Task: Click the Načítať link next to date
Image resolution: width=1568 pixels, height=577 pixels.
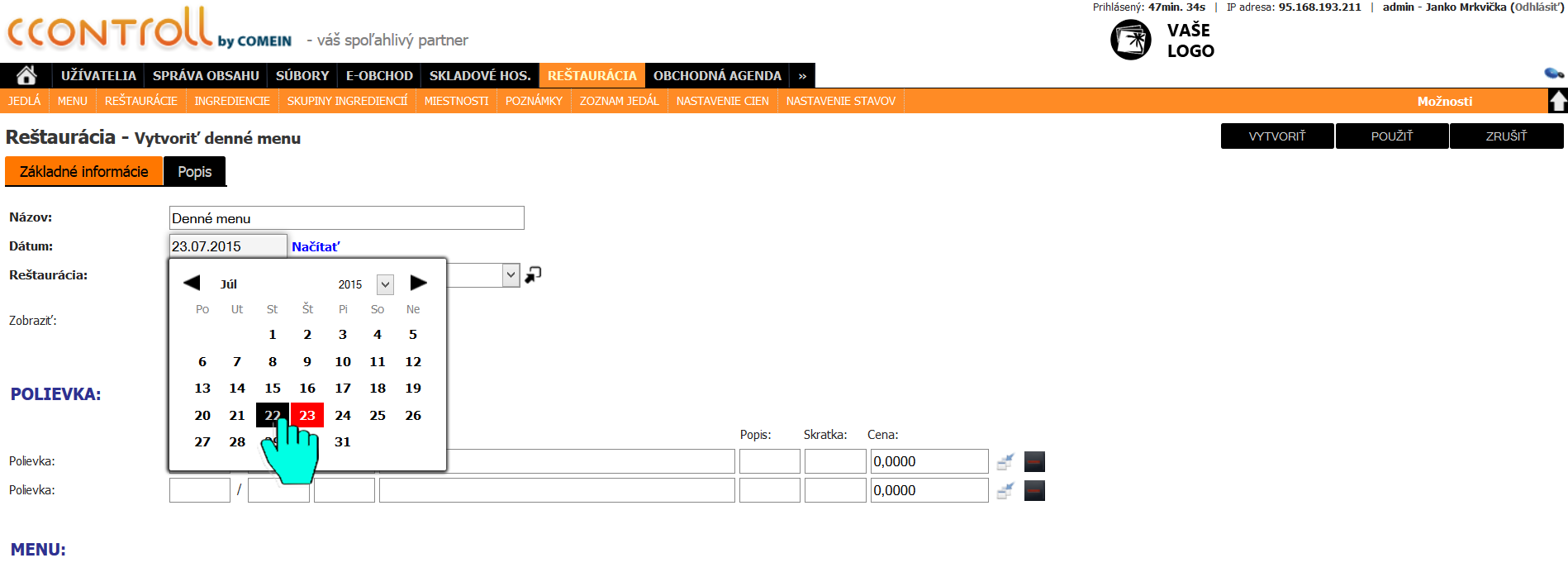Action: tap(316, 246)
